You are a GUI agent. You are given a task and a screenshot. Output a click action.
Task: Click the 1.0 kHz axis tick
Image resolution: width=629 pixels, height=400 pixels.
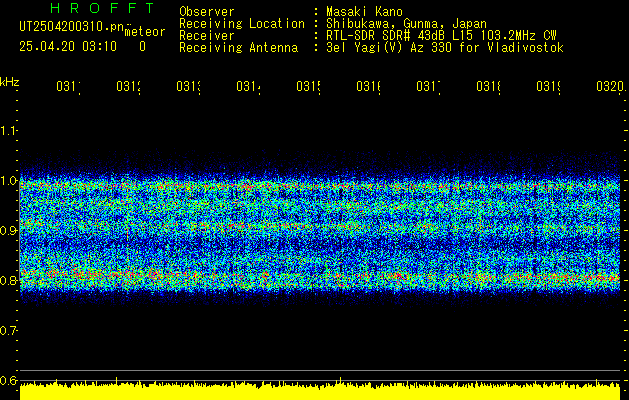point(8,181)
